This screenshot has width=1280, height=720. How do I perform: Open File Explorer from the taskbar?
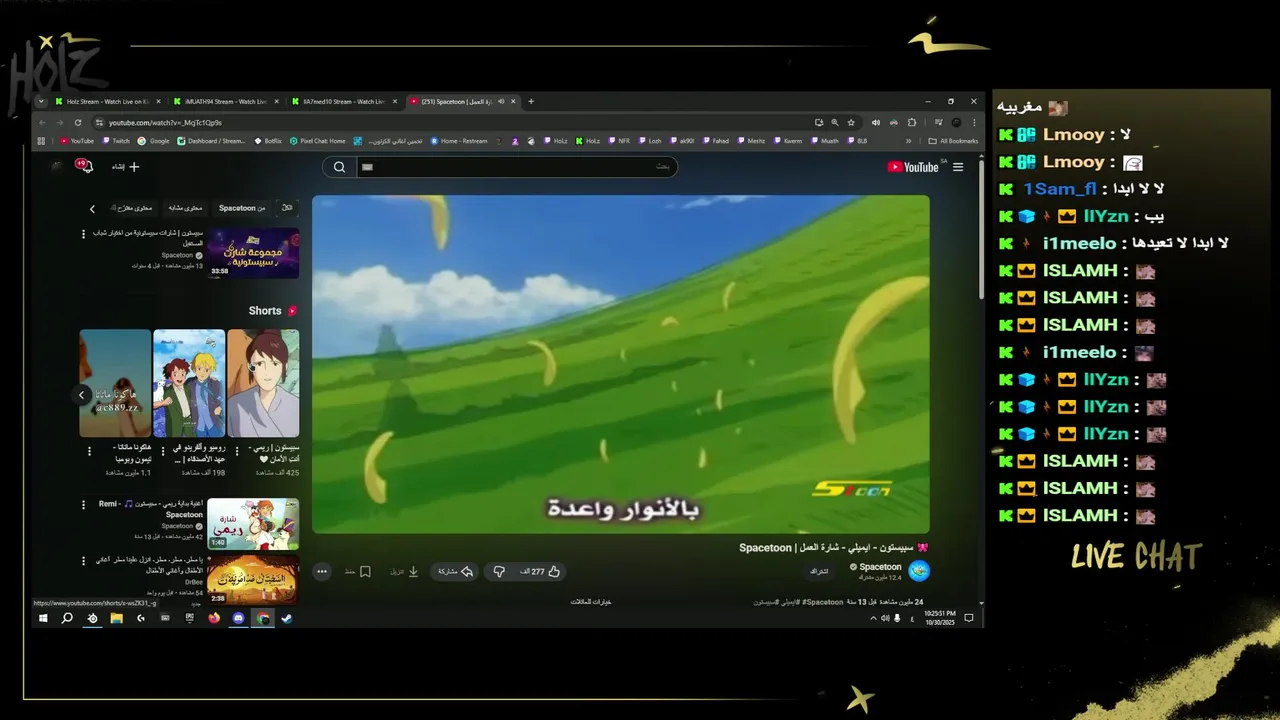pos(116,618)
